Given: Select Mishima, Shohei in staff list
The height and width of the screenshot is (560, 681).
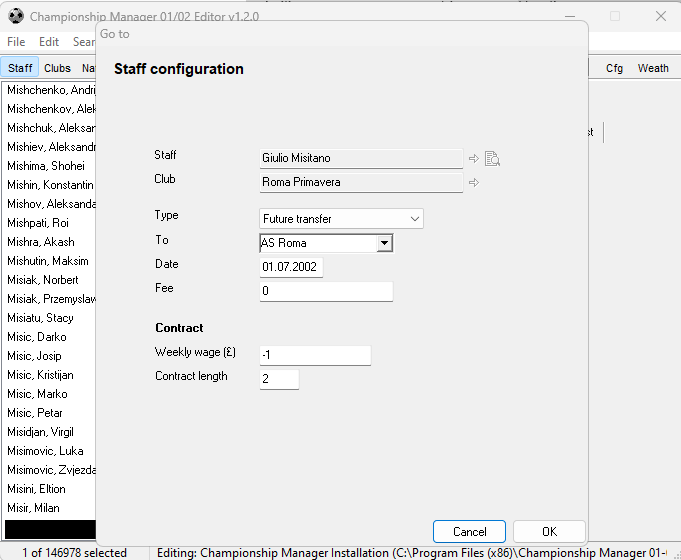Looking at the screenshot, I should 50,166.
